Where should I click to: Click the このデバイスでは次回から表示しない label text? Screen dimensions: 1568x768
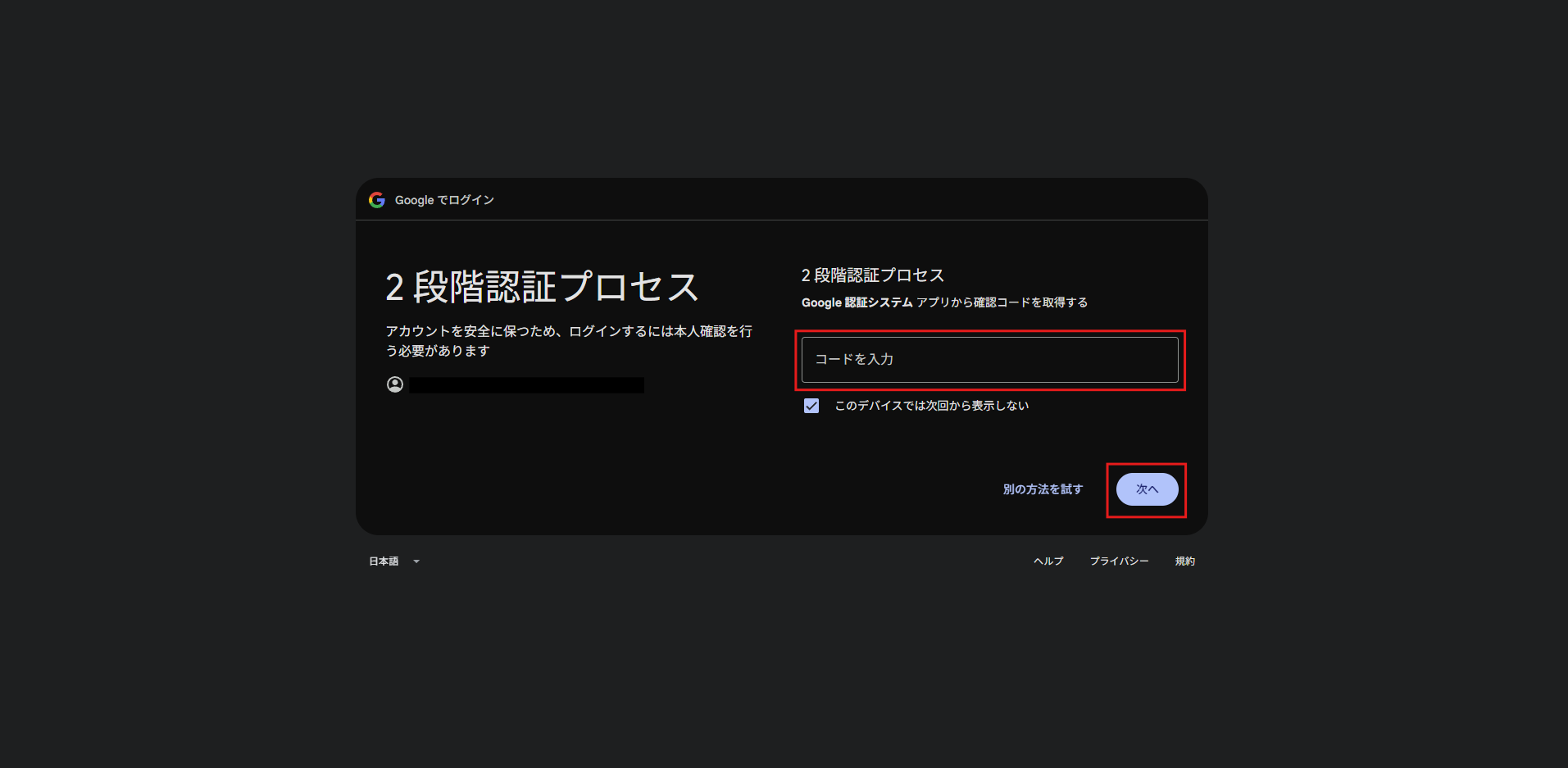(931, 406)
